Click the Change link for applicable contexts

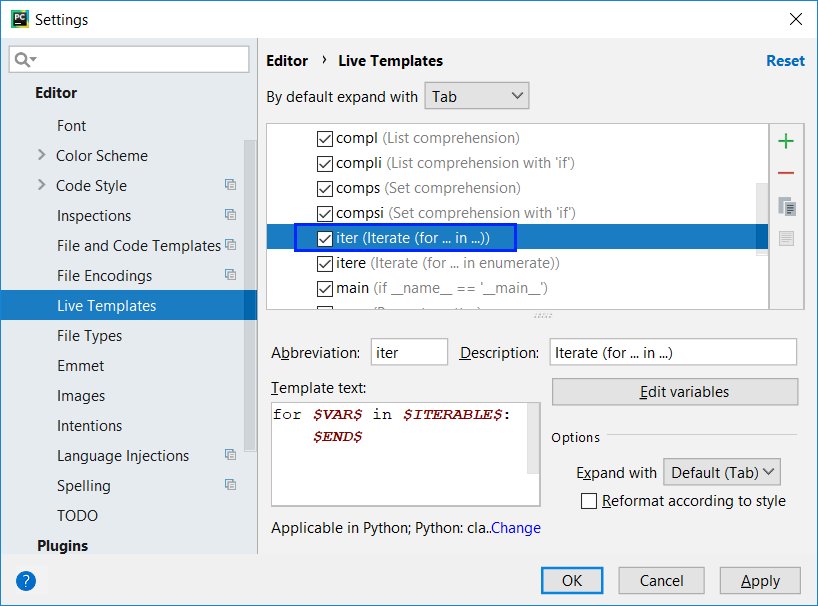pyautogui.click(x=516, y=528)
